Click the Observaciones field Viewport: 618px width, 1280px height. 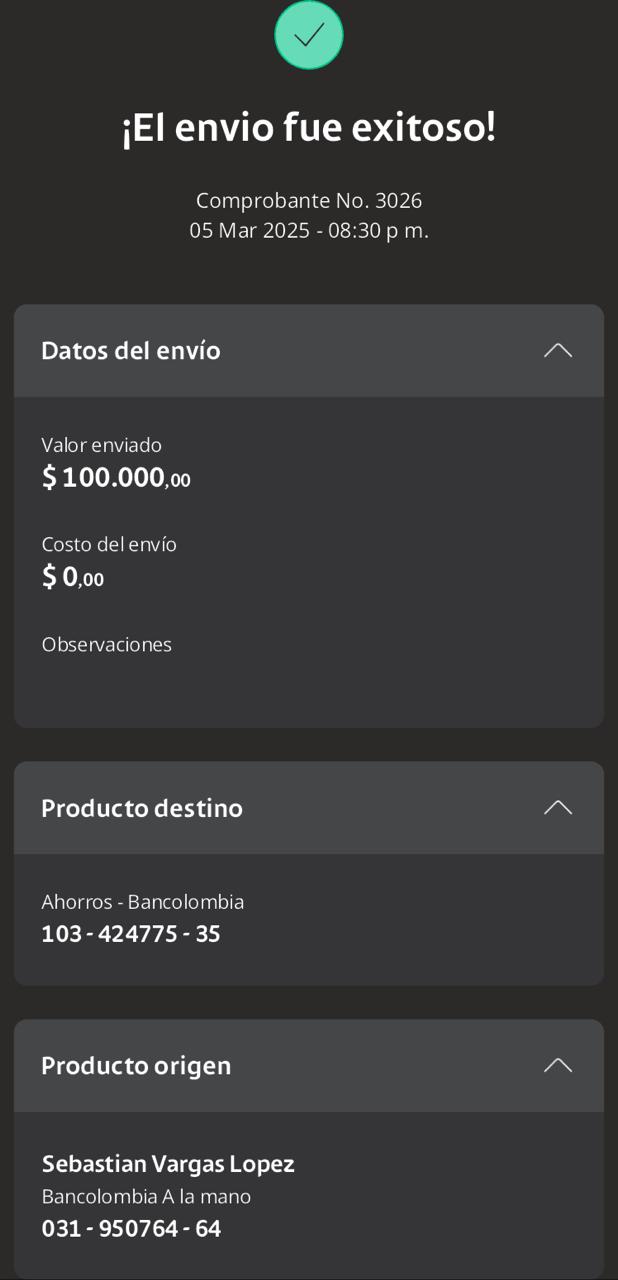pos(107,645)
